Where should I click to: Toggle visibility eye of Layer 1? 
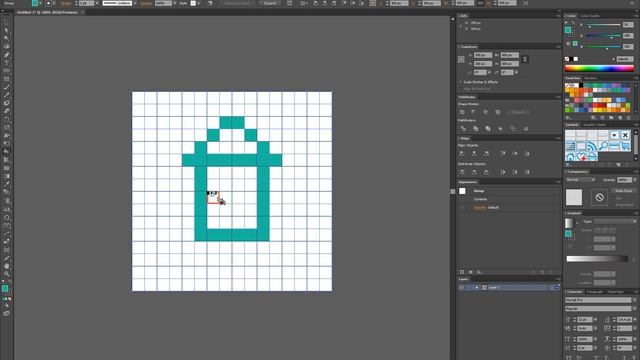461,287
